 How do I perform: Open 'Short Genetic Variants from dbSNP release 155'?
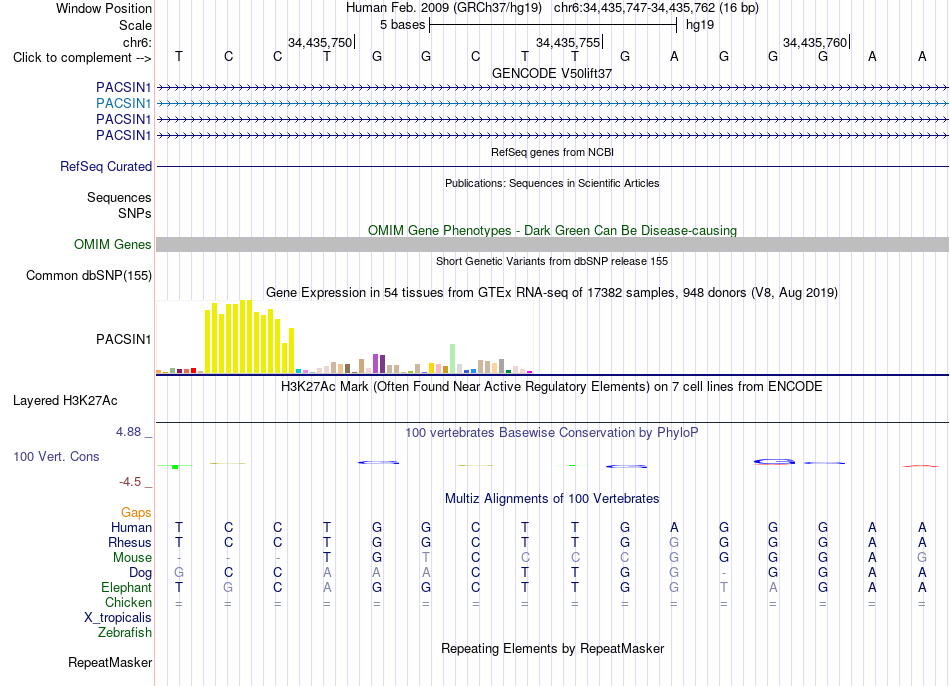tap(552, 261)
